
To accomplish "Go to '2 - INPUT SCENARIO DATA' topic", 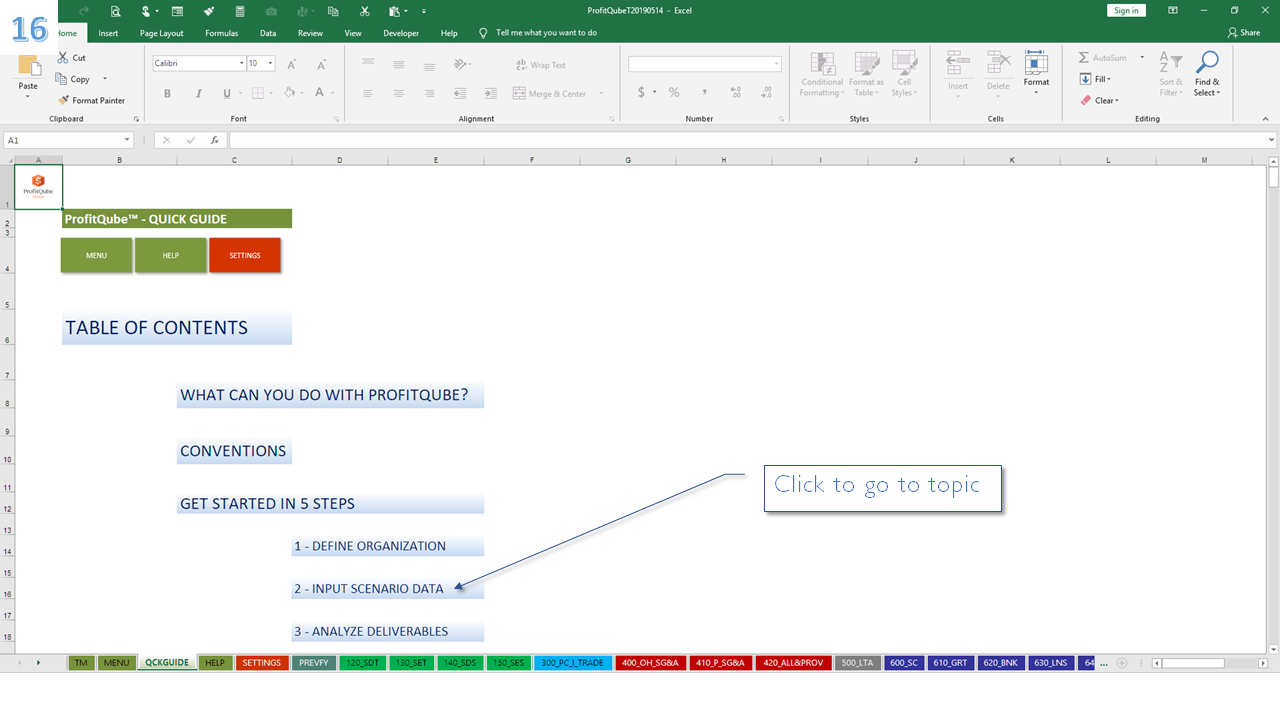I will tap(388, 589).
